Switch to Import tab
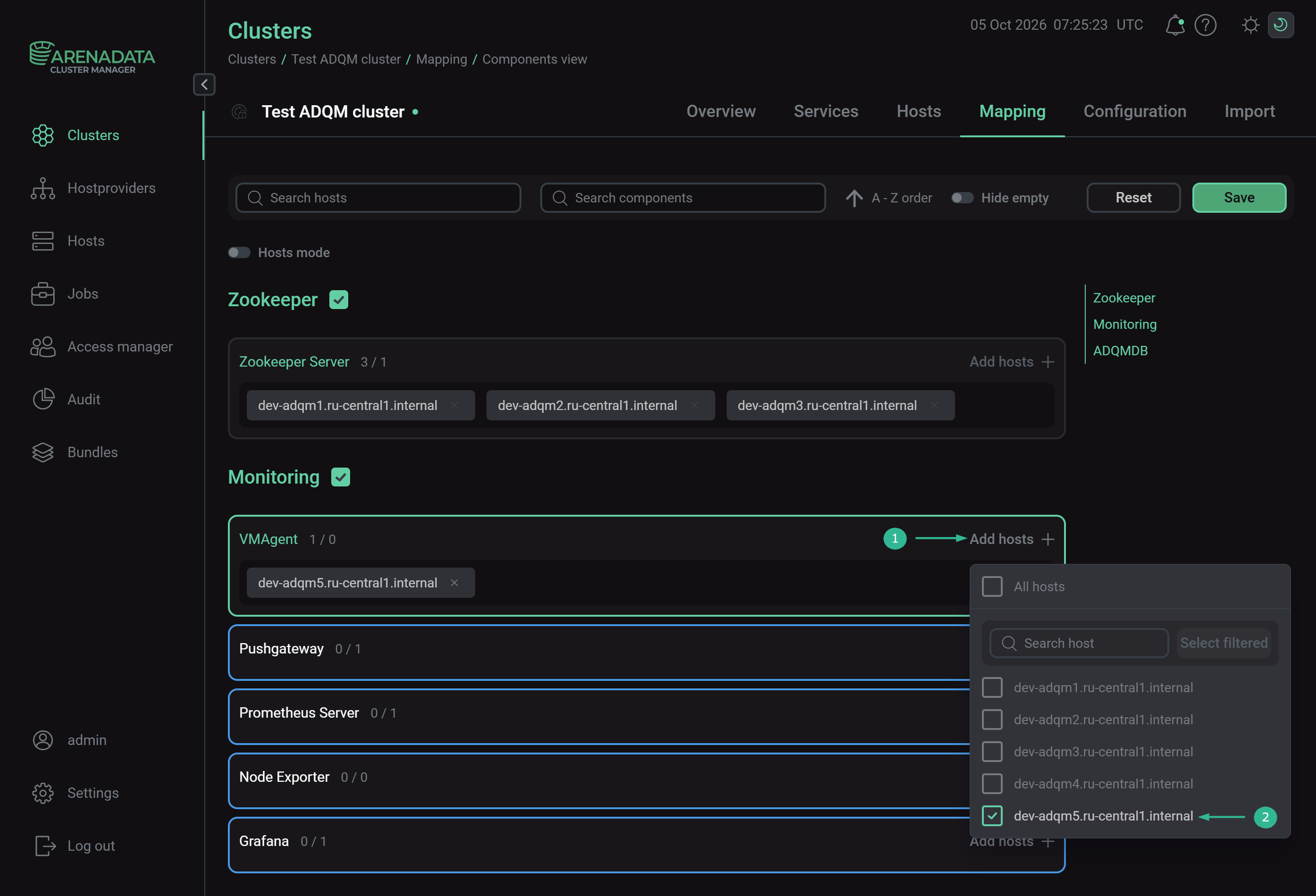The image size is (1316, 896). tap(1250, 111)
